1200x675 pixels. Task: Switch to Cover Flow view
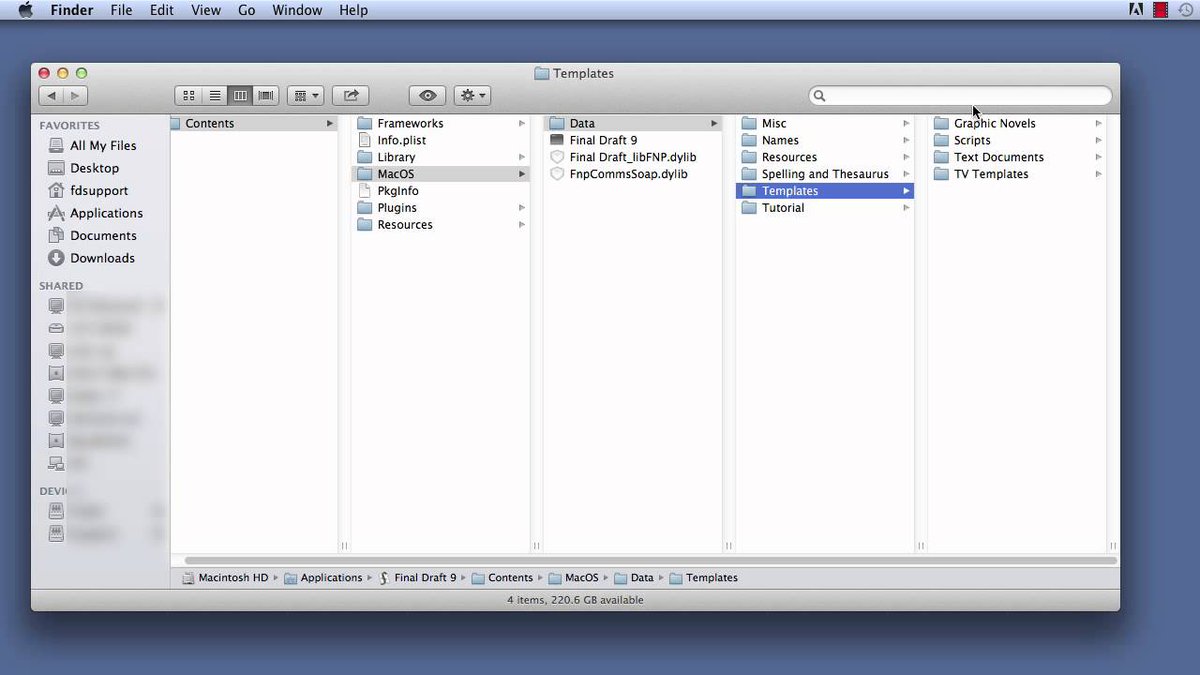(266, 96)
